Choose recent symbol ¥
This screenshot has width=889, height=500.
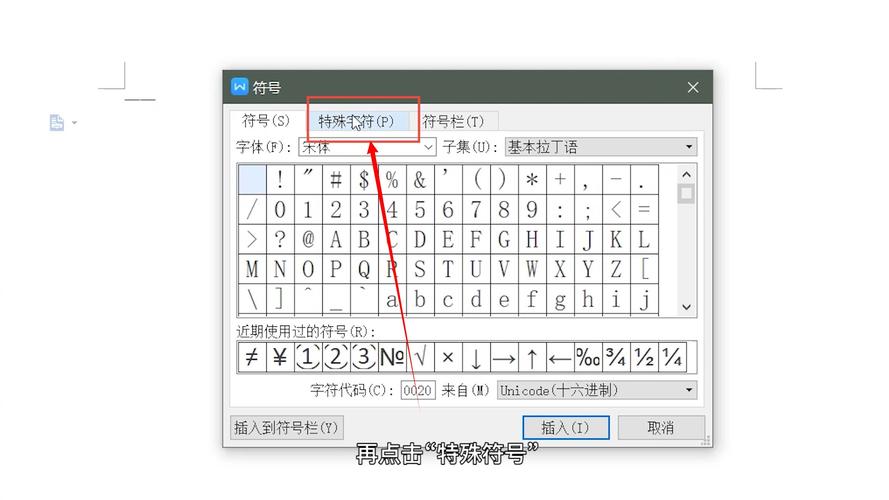pyautogui.click(x=280, y=357)
